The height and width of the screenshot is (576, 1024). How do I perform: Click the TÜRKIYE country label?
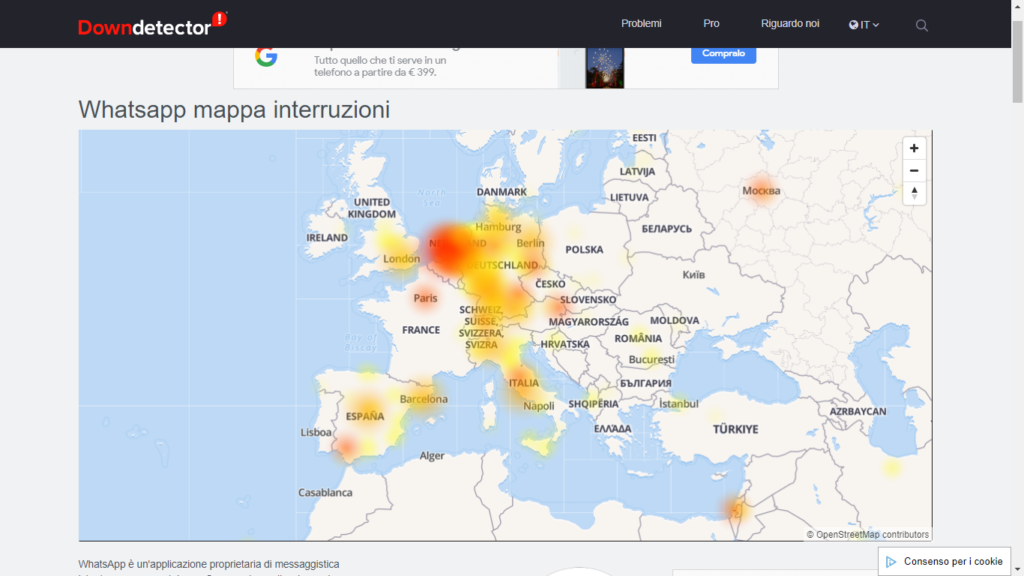735,429
